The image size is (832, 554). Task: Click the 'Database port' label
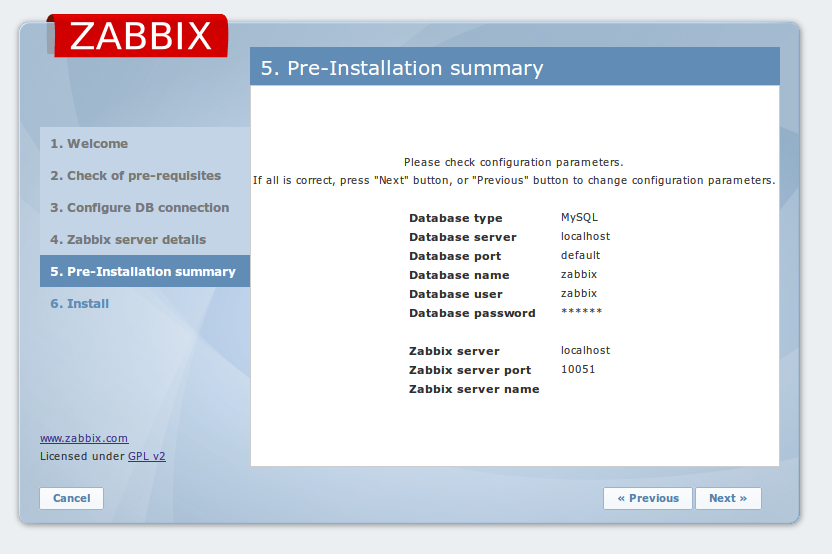point(455,256)
